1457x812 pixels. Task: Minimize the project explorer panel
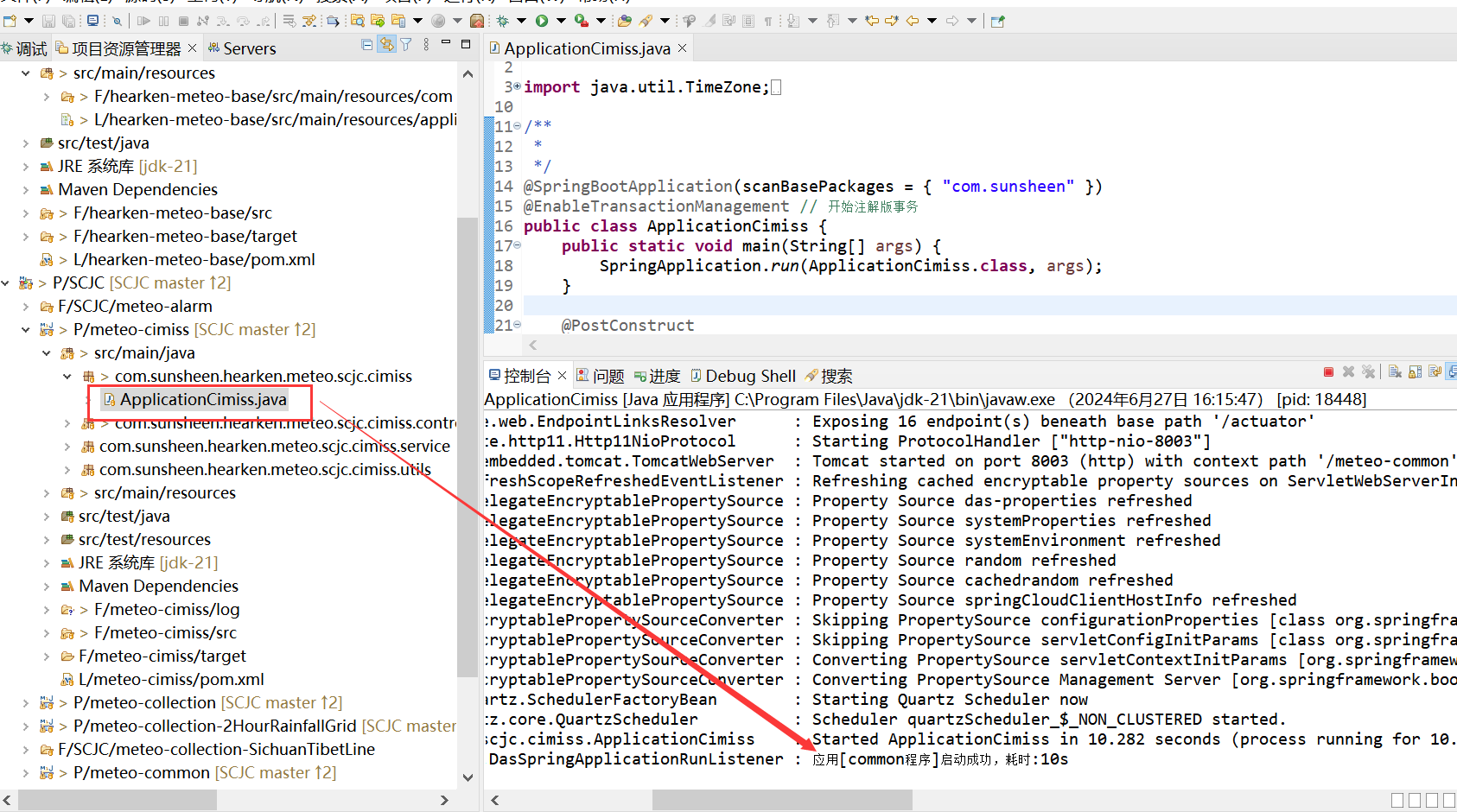pyautogui.click(x=446, y=43)
